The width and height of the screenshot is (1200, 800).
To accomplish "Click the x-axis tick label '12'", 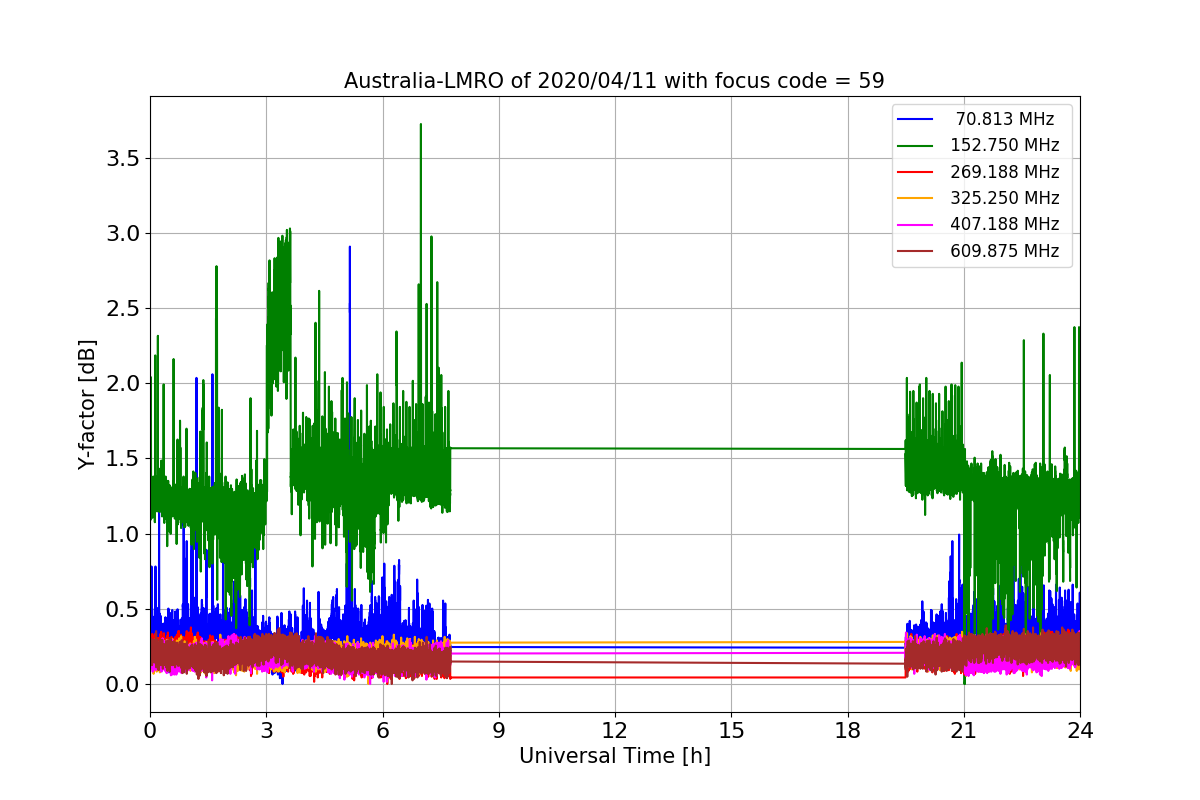I will (x=615, y=731).
